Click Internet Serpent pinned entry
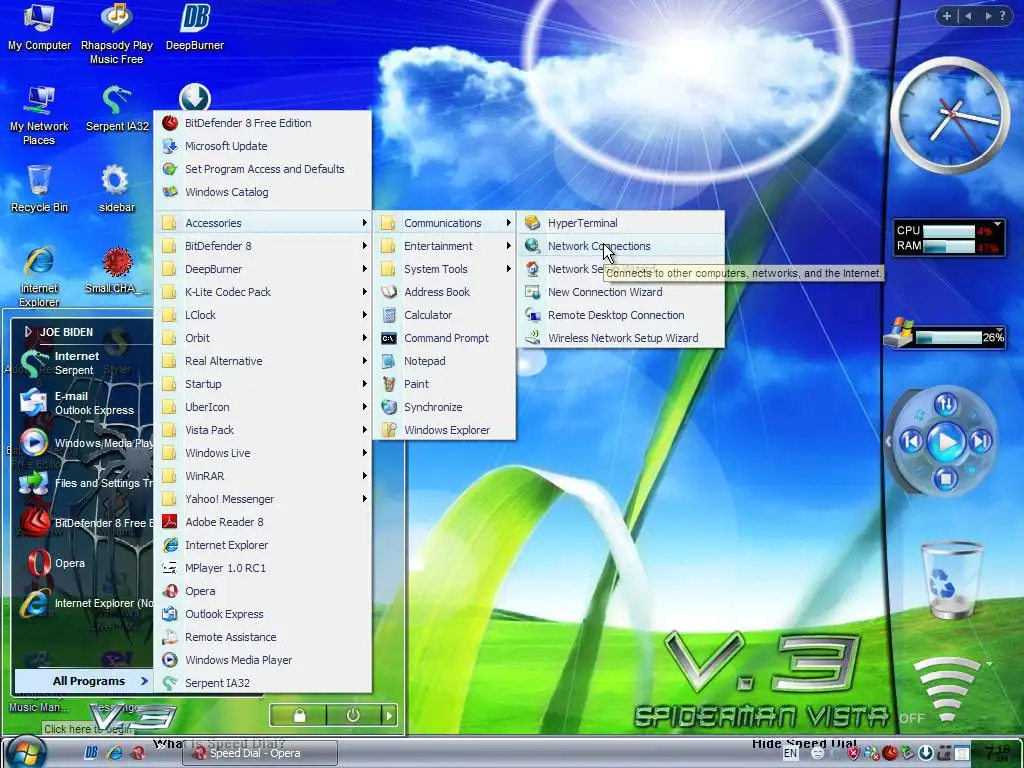 pyautogui.click(x=84, y=363)
